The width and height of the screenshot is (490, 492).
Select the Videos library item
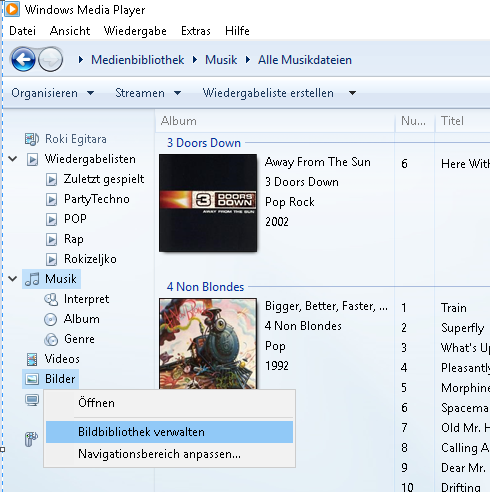coord(62,359)
